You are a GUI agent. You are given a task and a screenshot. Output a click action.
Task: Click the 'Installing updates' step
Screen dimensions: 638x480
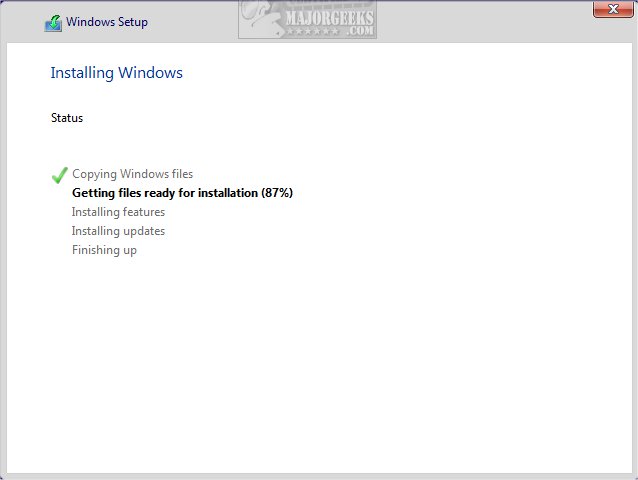(x=118, y=231)
